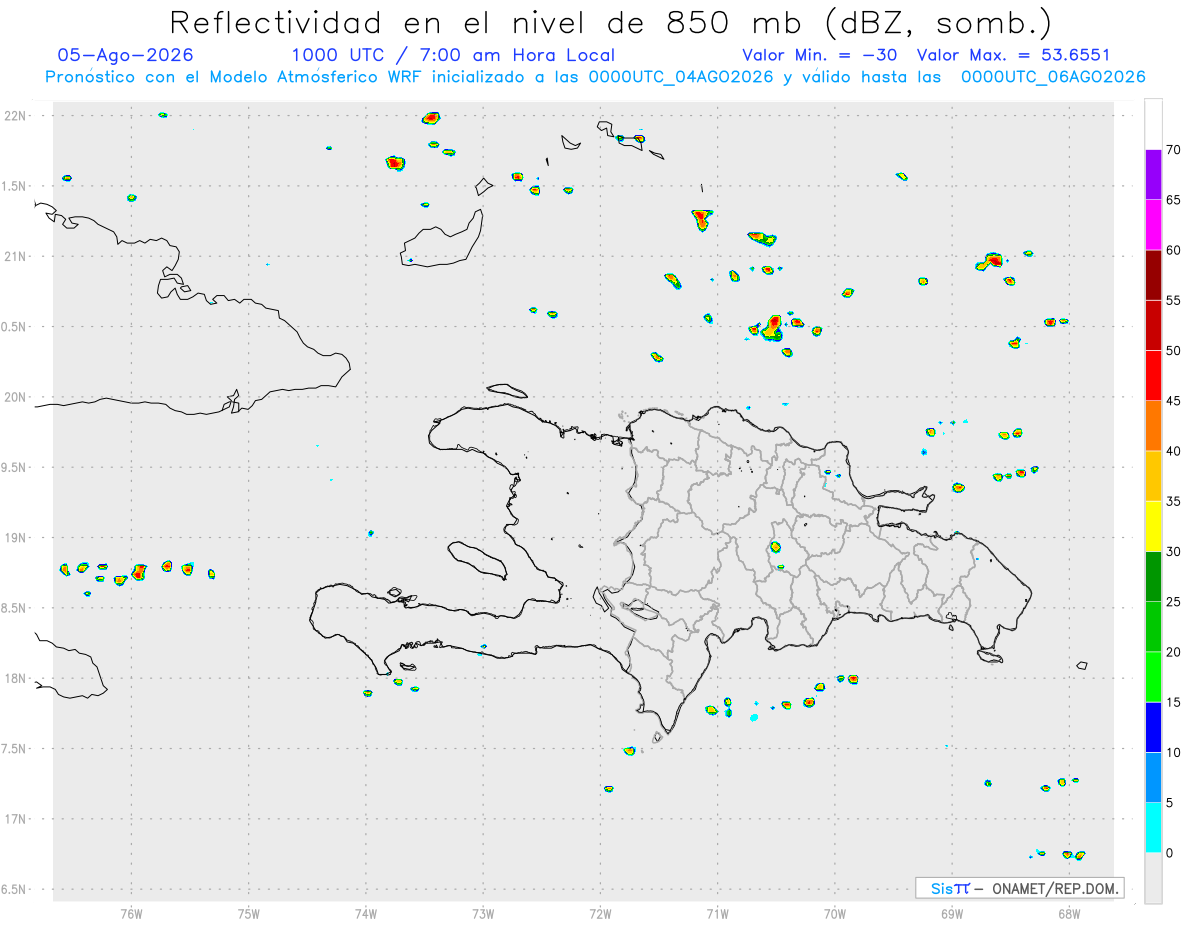
Task: Click the colorbar tick label '45'
Action: pyautogui.click(x=1174, y=401)
